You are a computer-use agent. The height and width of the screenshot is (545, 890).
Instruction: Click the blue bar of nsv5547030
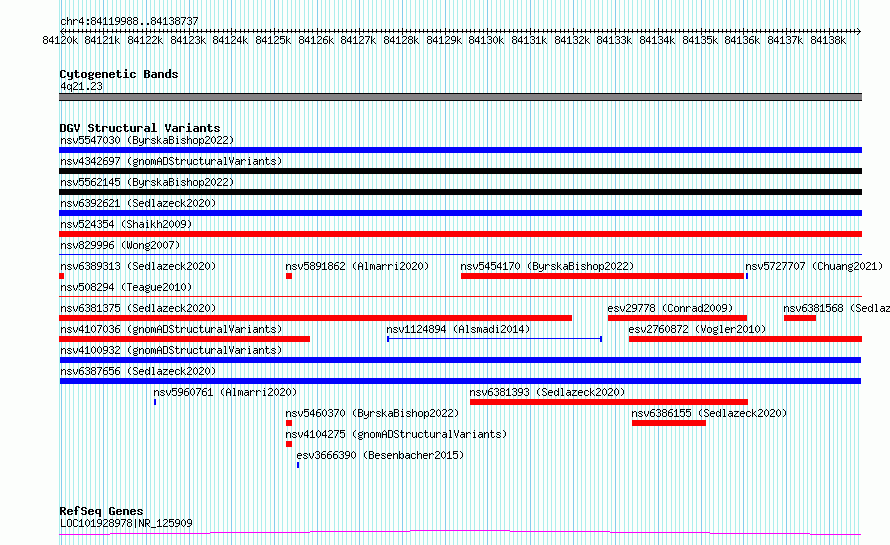[x=460, y=150]
